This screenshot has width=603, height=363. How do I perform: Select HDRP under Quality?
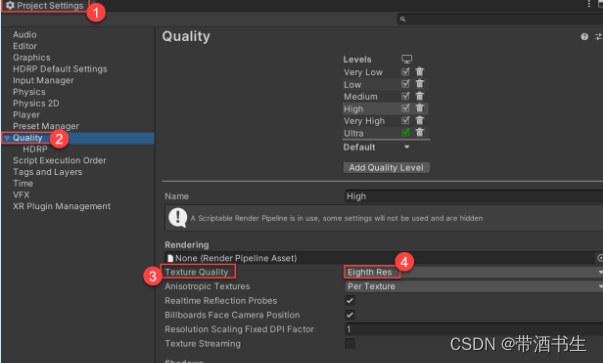(35, 149)
